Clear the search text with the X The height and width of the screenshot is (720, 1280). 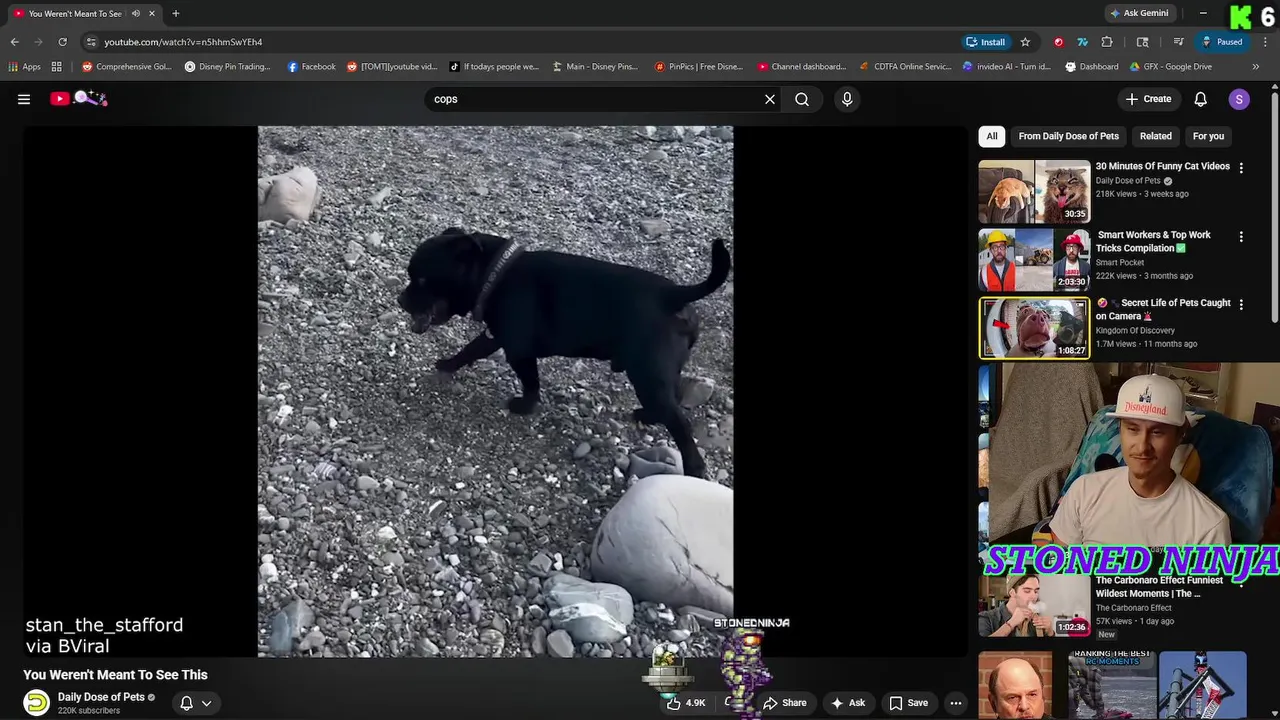coord(770,99)
